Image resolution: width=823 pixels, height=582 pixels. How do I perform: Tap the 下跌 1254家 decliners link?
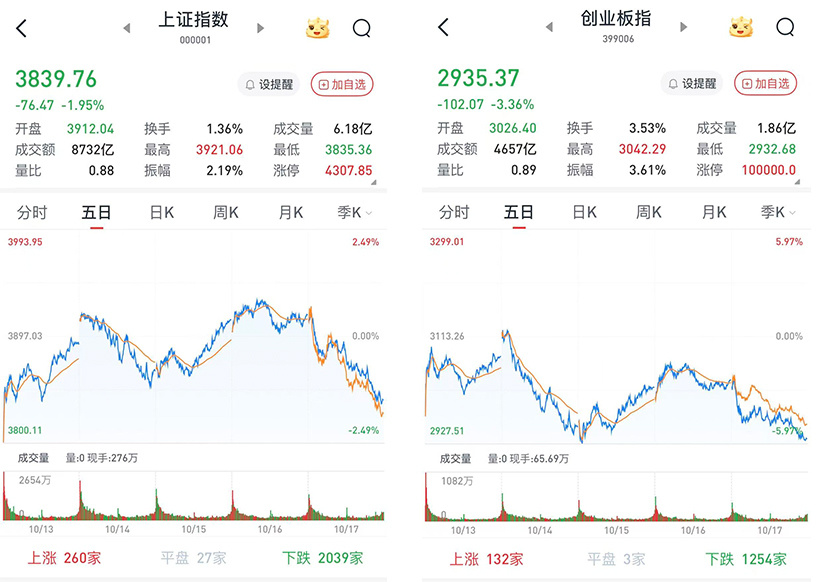(743, 559)
